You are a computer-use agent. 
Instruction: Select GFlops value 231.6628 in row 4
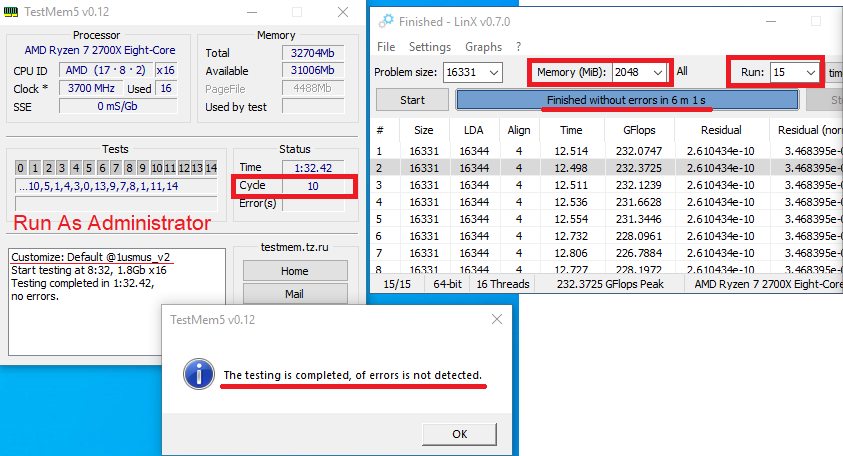(639, 202)
